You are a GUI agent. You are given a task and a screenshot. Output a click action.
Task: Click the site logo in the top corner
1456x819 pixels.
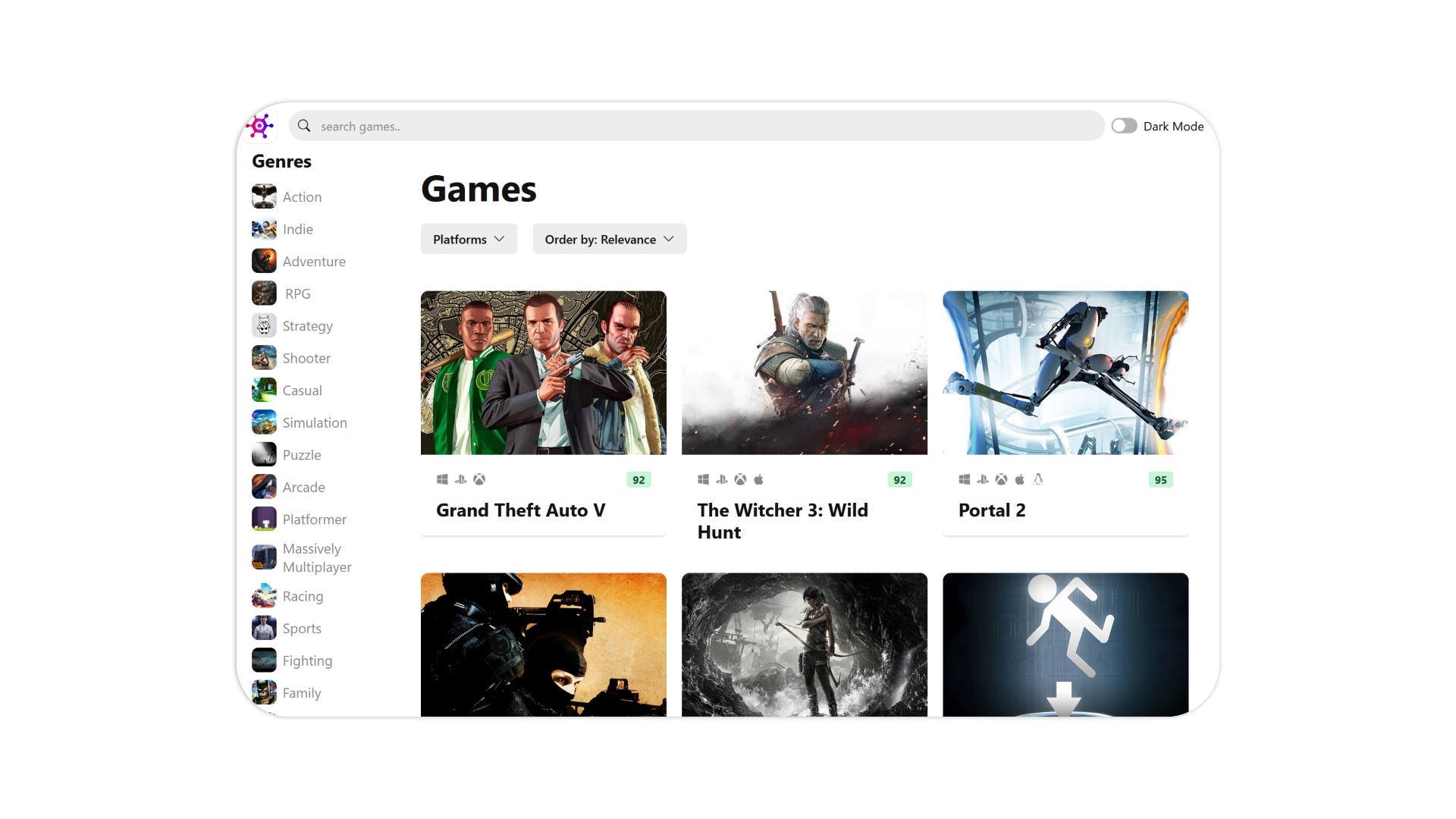259,125
